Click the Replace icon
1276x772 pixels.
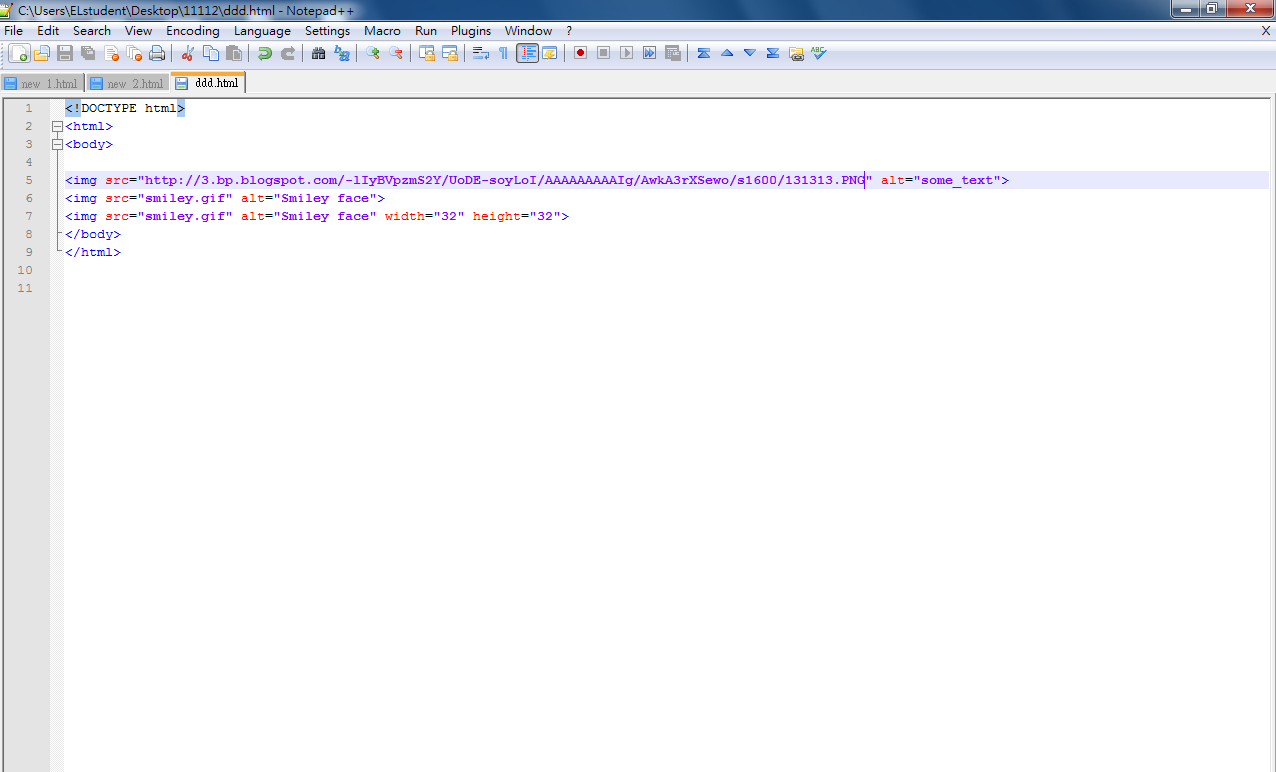(x=342, y=53)
